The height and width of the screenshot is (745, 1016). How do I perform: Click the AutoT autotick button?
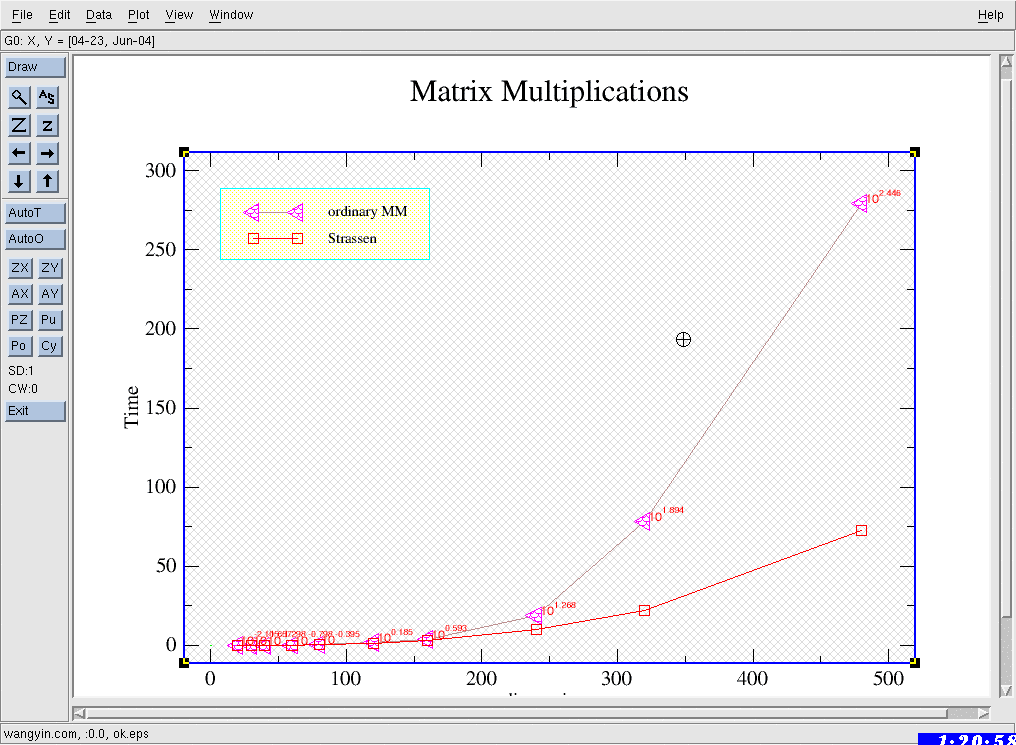click(35, 213)
